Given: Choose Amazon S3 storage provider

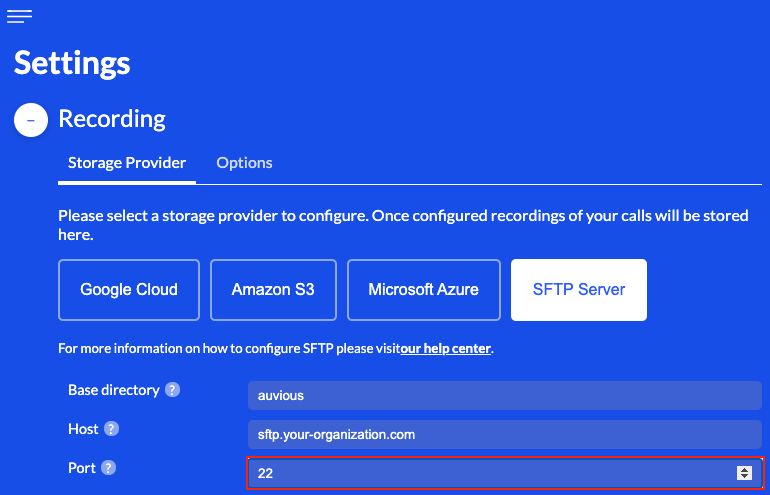Looking at the screenshot, I should [273, 290].
